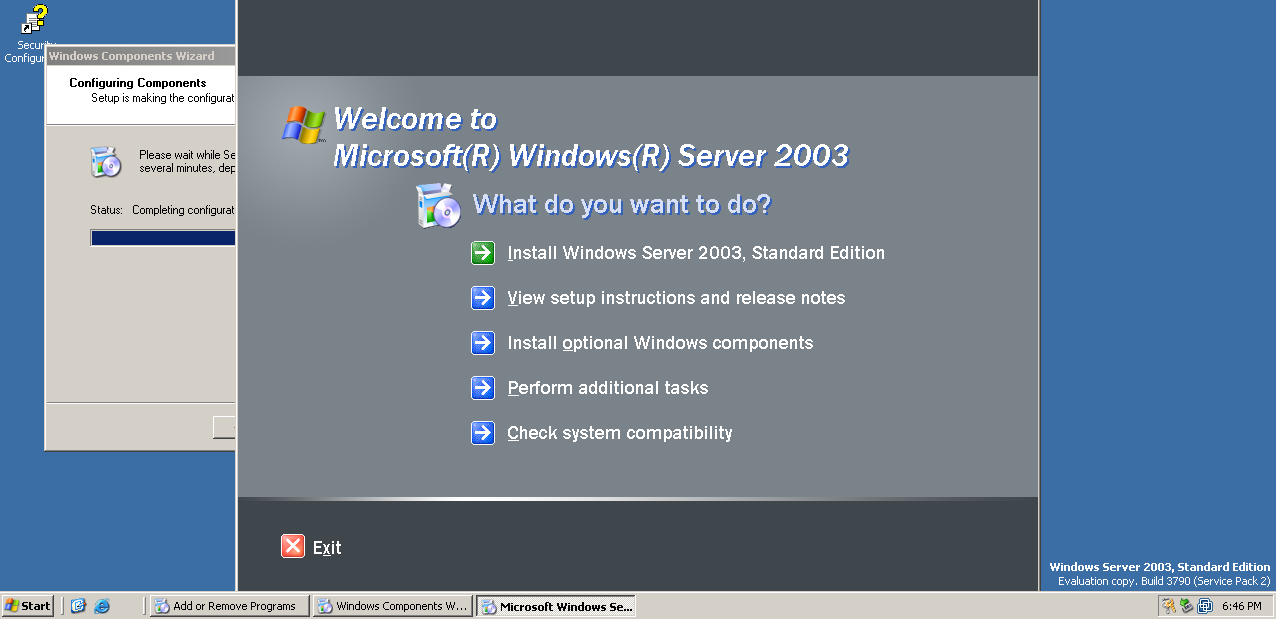The width and height of the screenshot is (1276, 619).
Task: Open View setup instructions and release notes
Action: (x=676, y=298)
